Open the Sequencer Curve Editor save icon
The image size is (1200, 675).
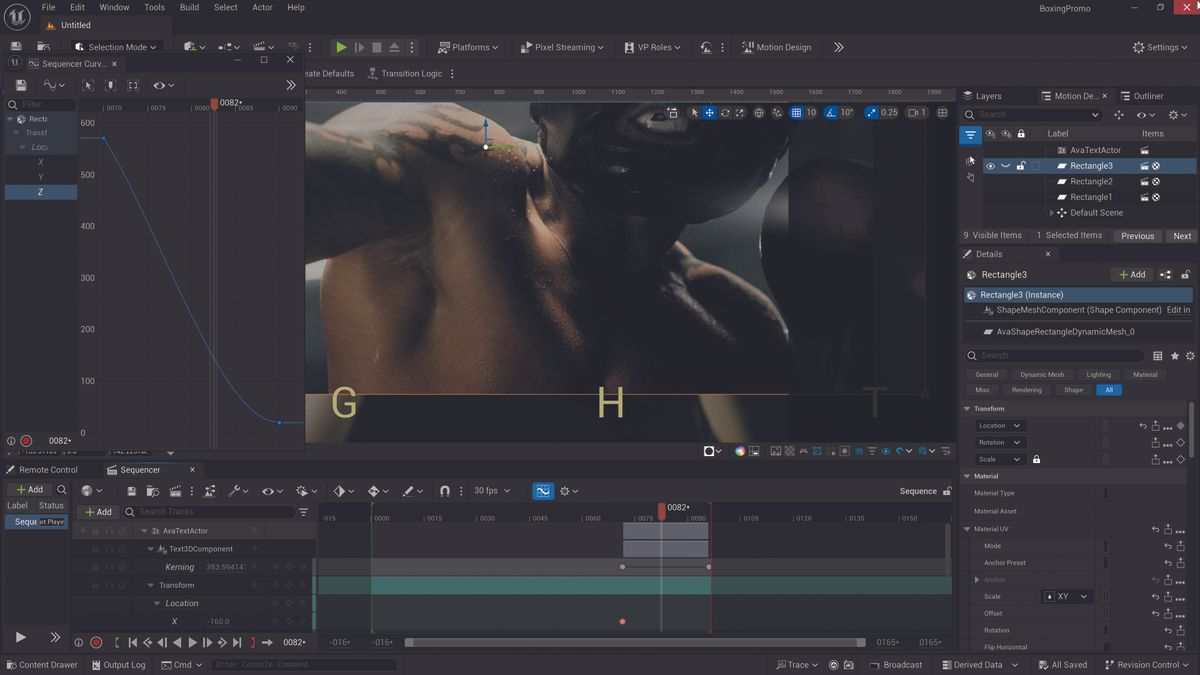point(20,85)
